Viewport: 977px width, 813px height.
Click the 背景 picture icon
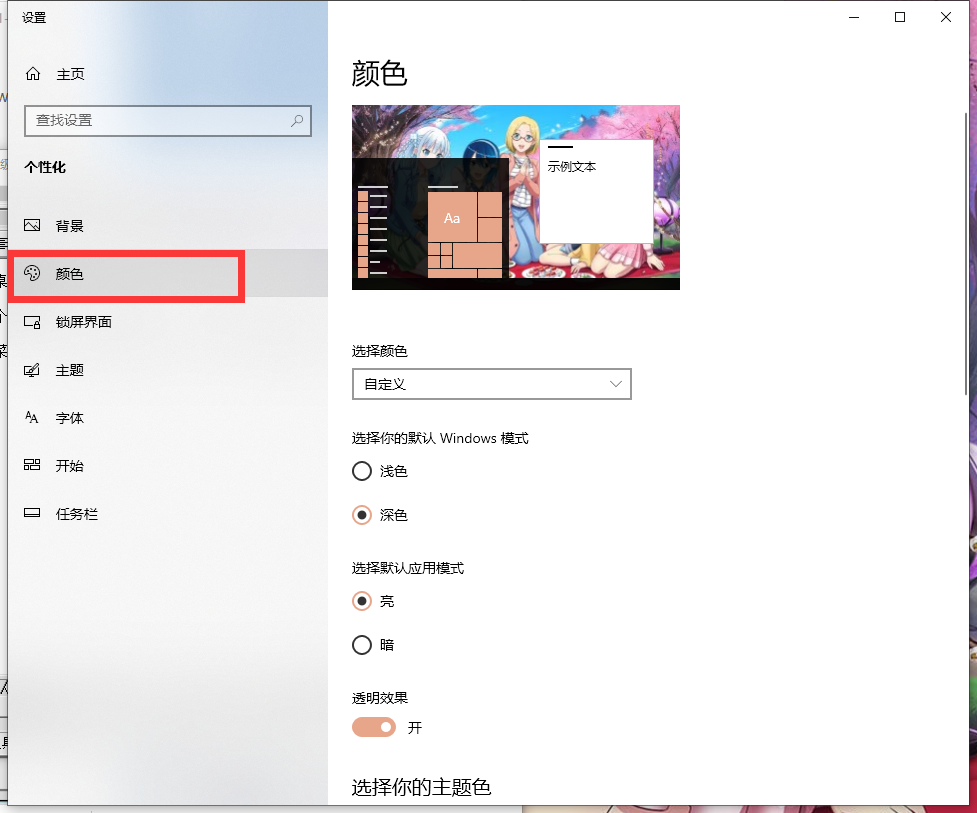click(32, 226)
